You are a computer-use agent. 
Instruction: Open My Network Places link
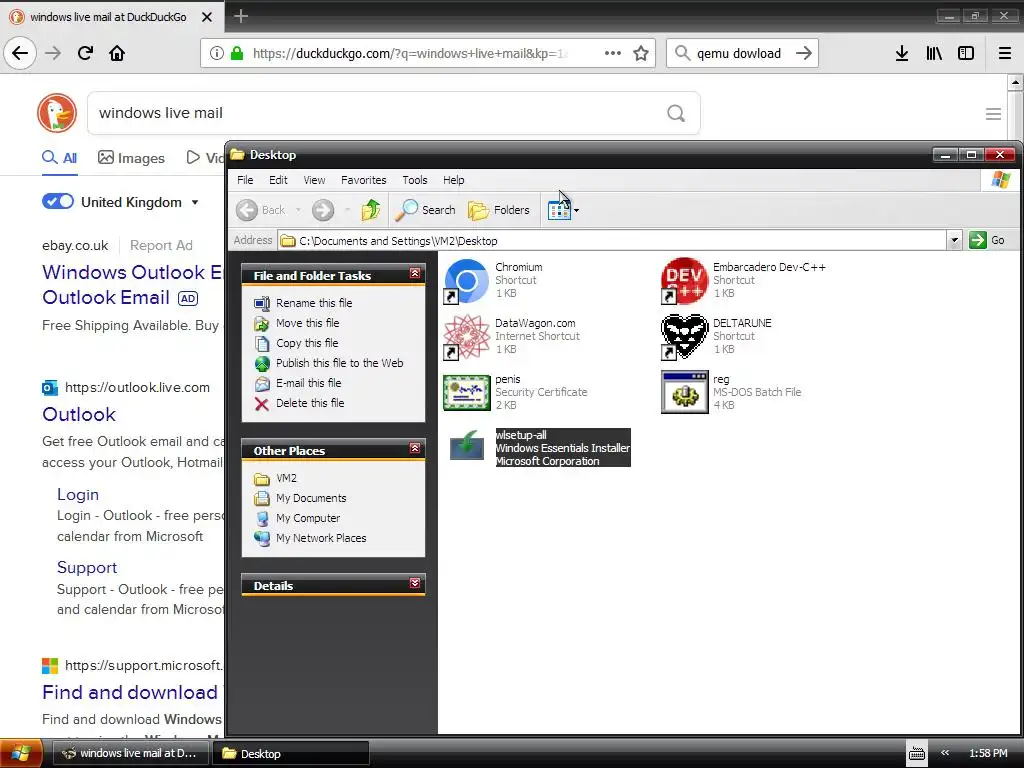[321, 538]
